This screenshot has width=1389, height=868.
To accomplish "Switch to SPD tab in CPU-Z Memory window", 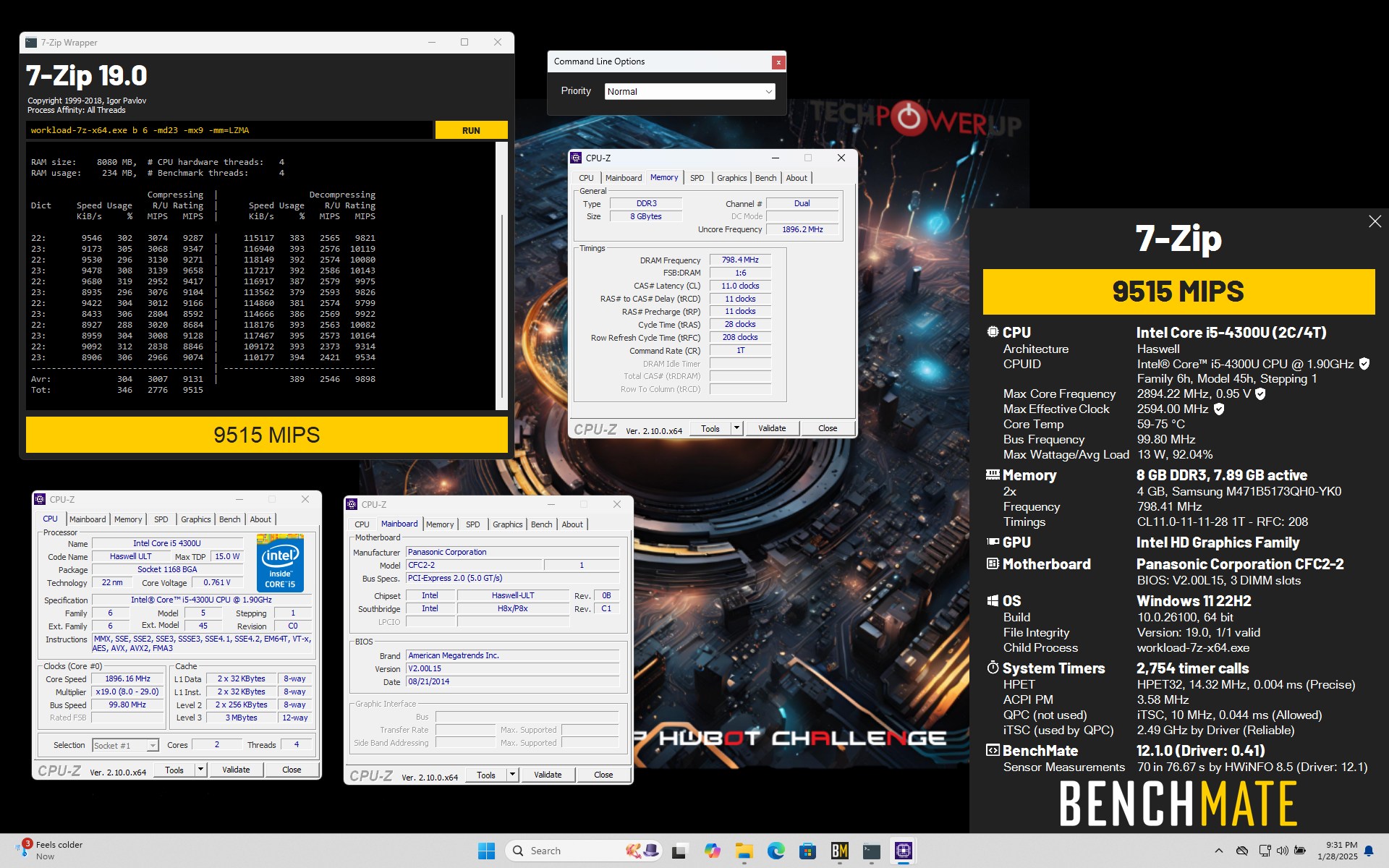I will point(697,178).
